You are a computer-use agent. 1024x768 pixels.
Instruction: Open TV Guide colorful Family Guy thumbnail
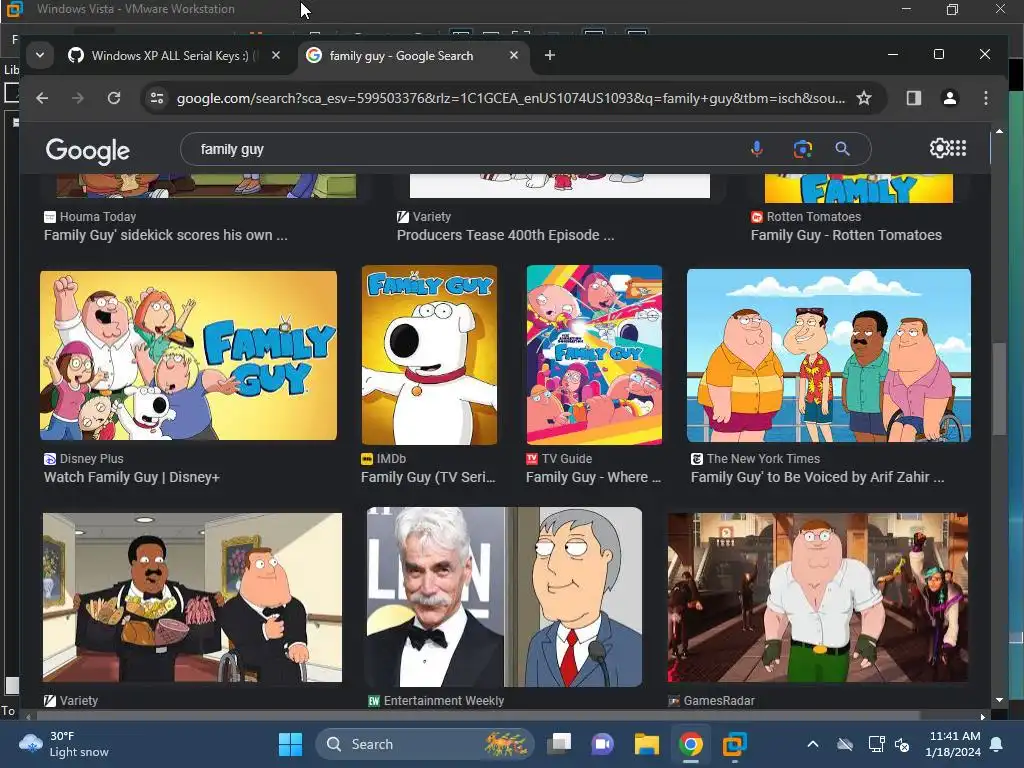[594, 355]
